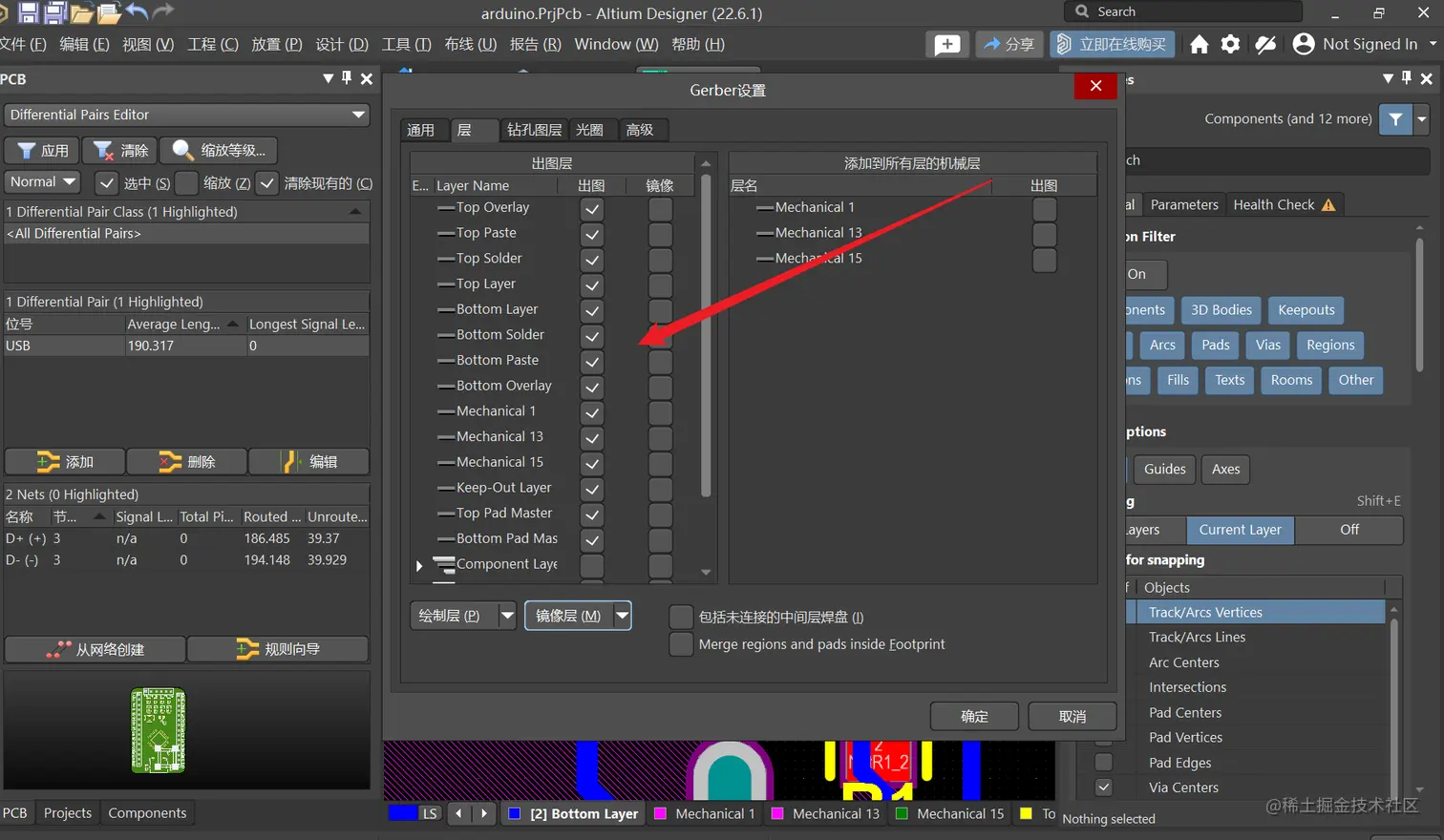Image resolution: width=1444 pixels, height=840 pixels.
Task: Expand the Component Layers tree row
Action: click(418, 565)
